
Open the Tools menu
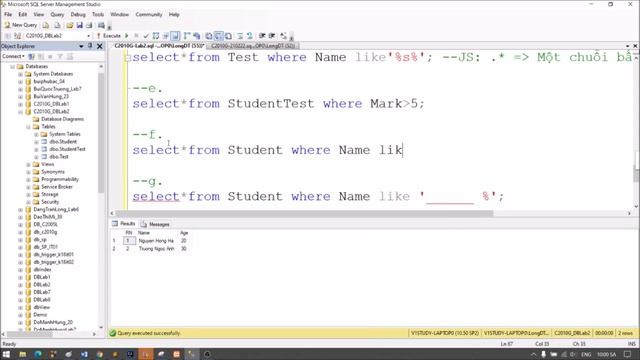(98, 14)
